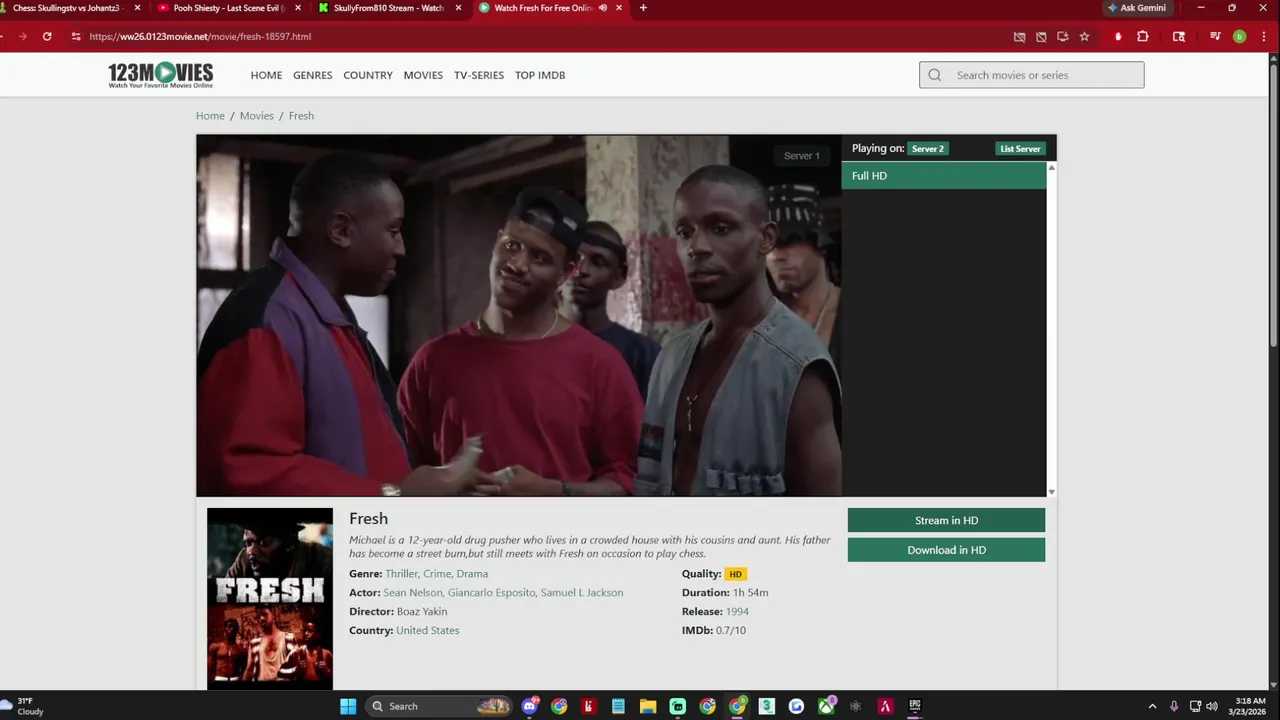Click the Home breadcrumb link
Image resolution: width=1280 pixels, height=720 pixels.
[x=210, y=116]
